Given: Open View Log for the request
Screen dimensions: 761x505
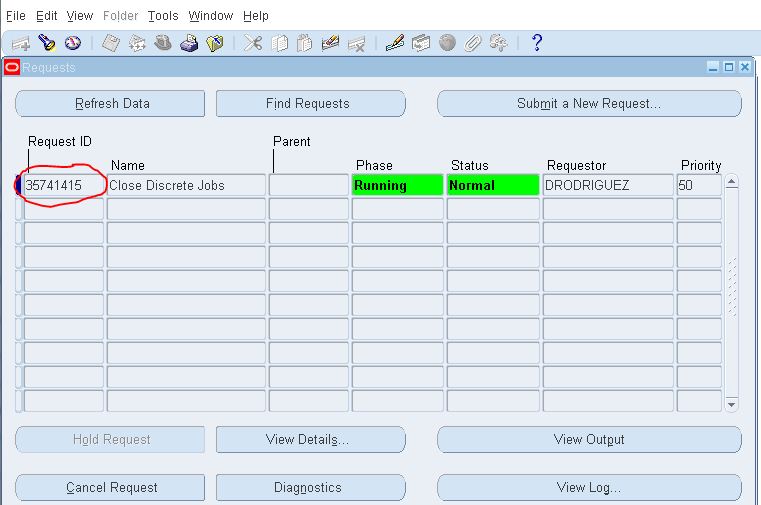Looking at the screenshot, I should [589, 488].
